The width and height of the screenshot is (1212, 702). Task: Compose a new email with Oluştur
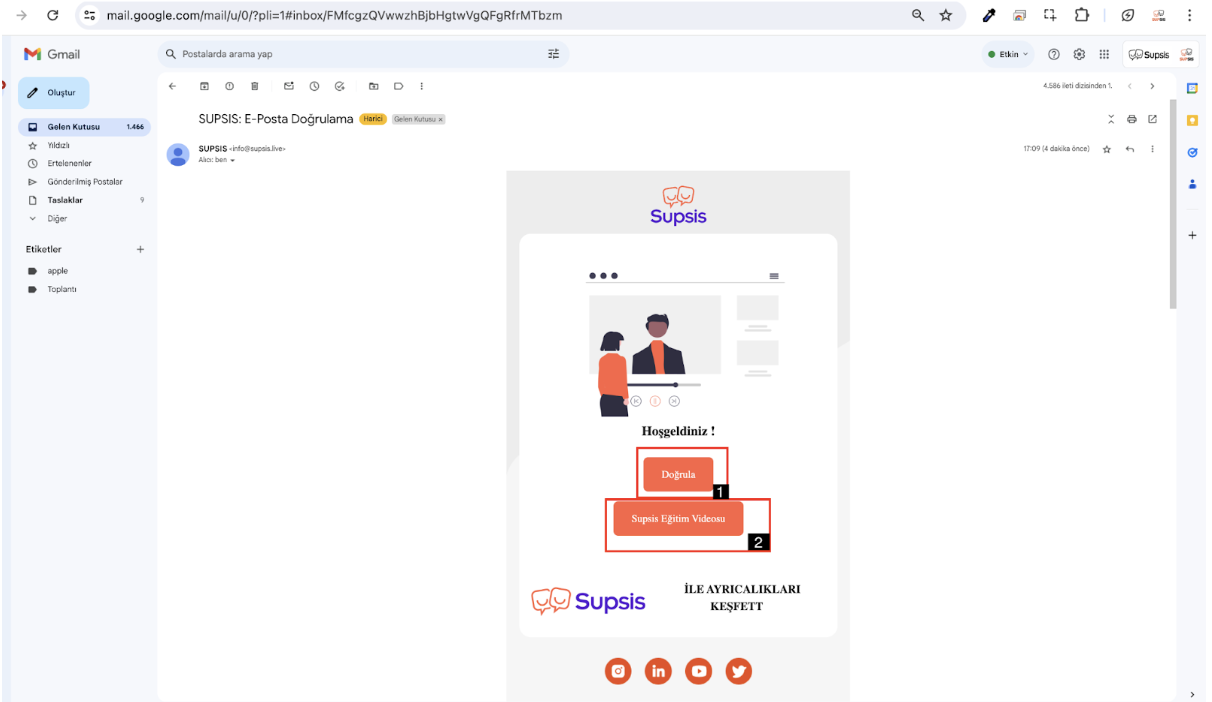54,93
